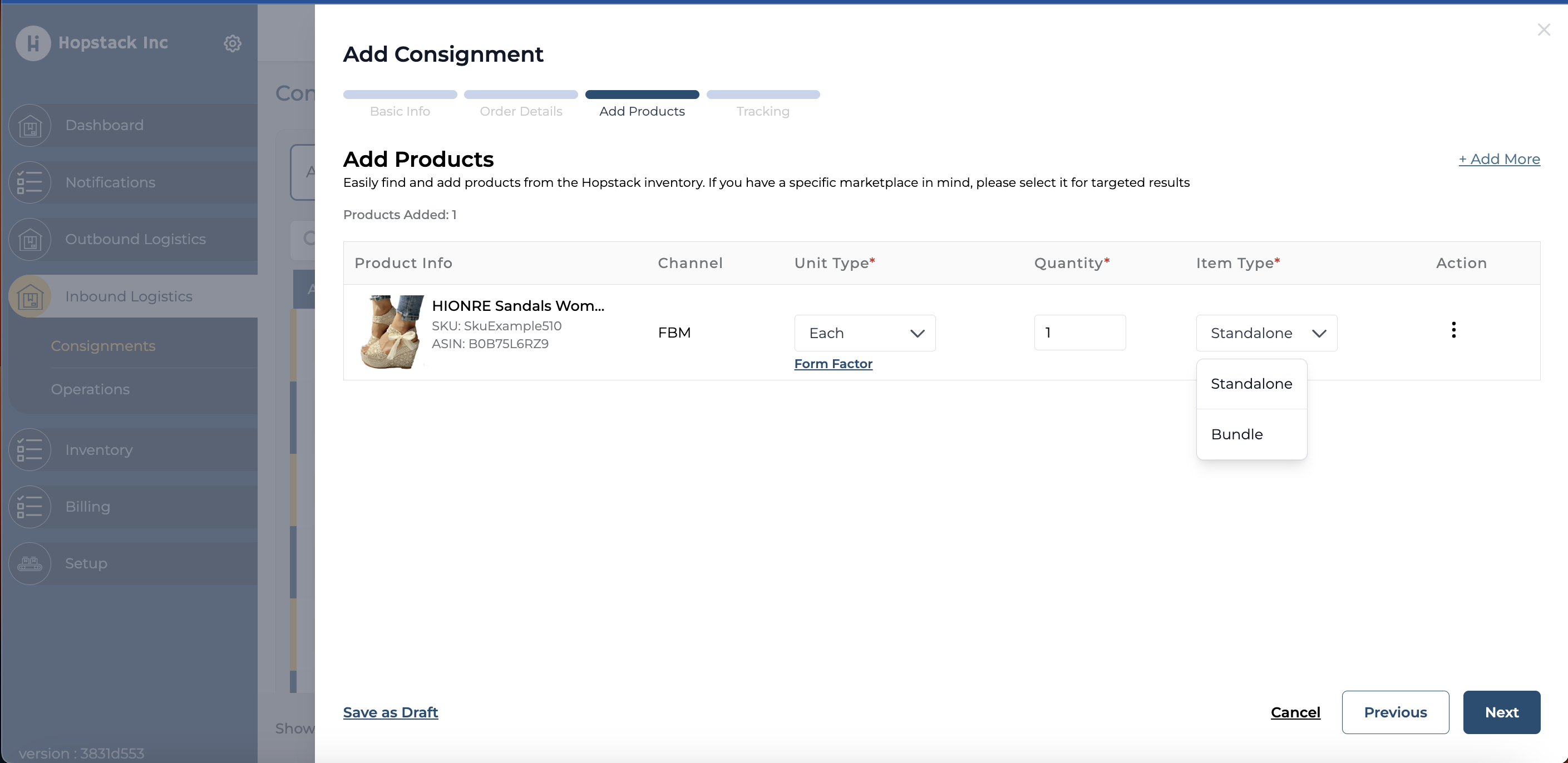
Task: Click the settings gear icon beside Hopstack Inc
Action: (232, 43)
